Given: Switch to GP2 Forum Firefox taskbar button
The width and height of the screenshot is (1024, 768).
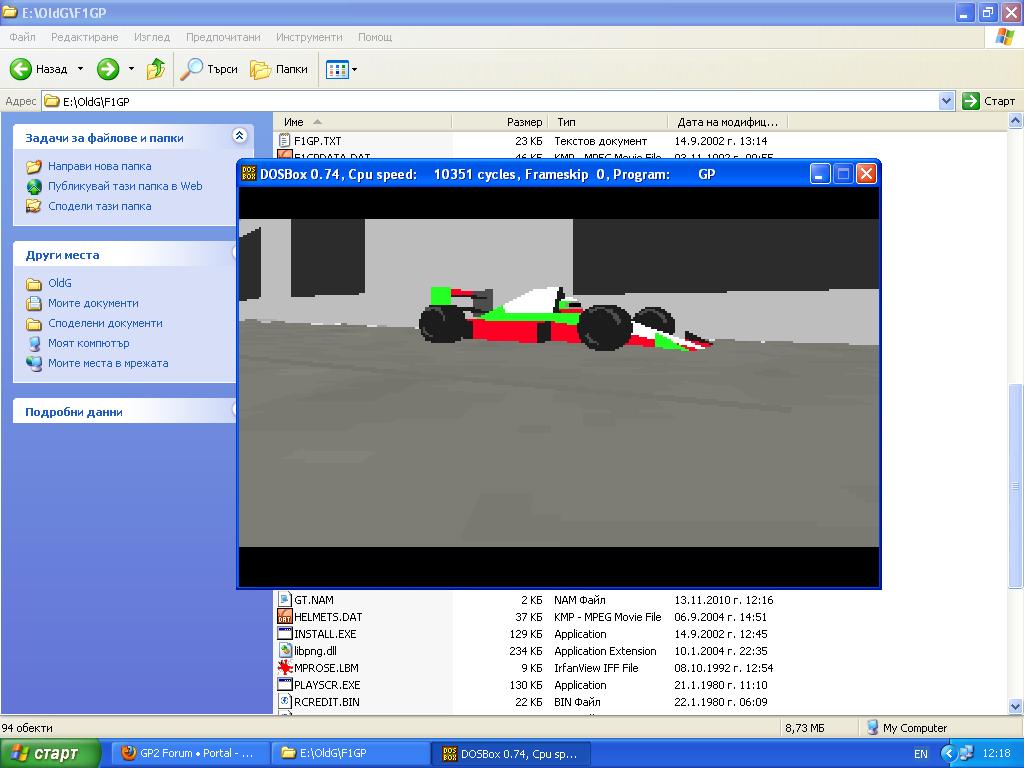Looking at the screenshot, I should 188,753.
